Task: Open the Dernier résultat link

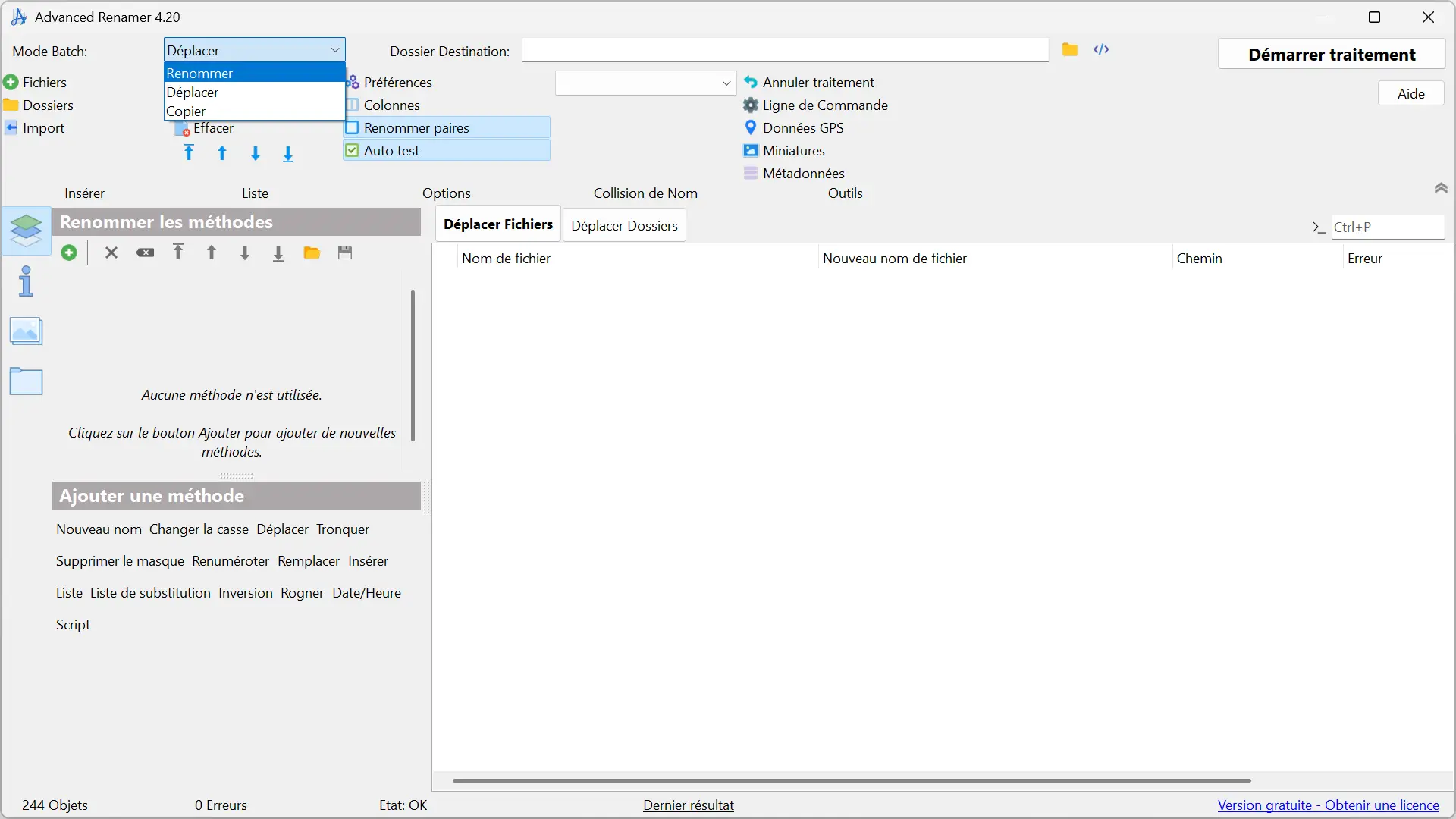Action: [x=689, y=805]
